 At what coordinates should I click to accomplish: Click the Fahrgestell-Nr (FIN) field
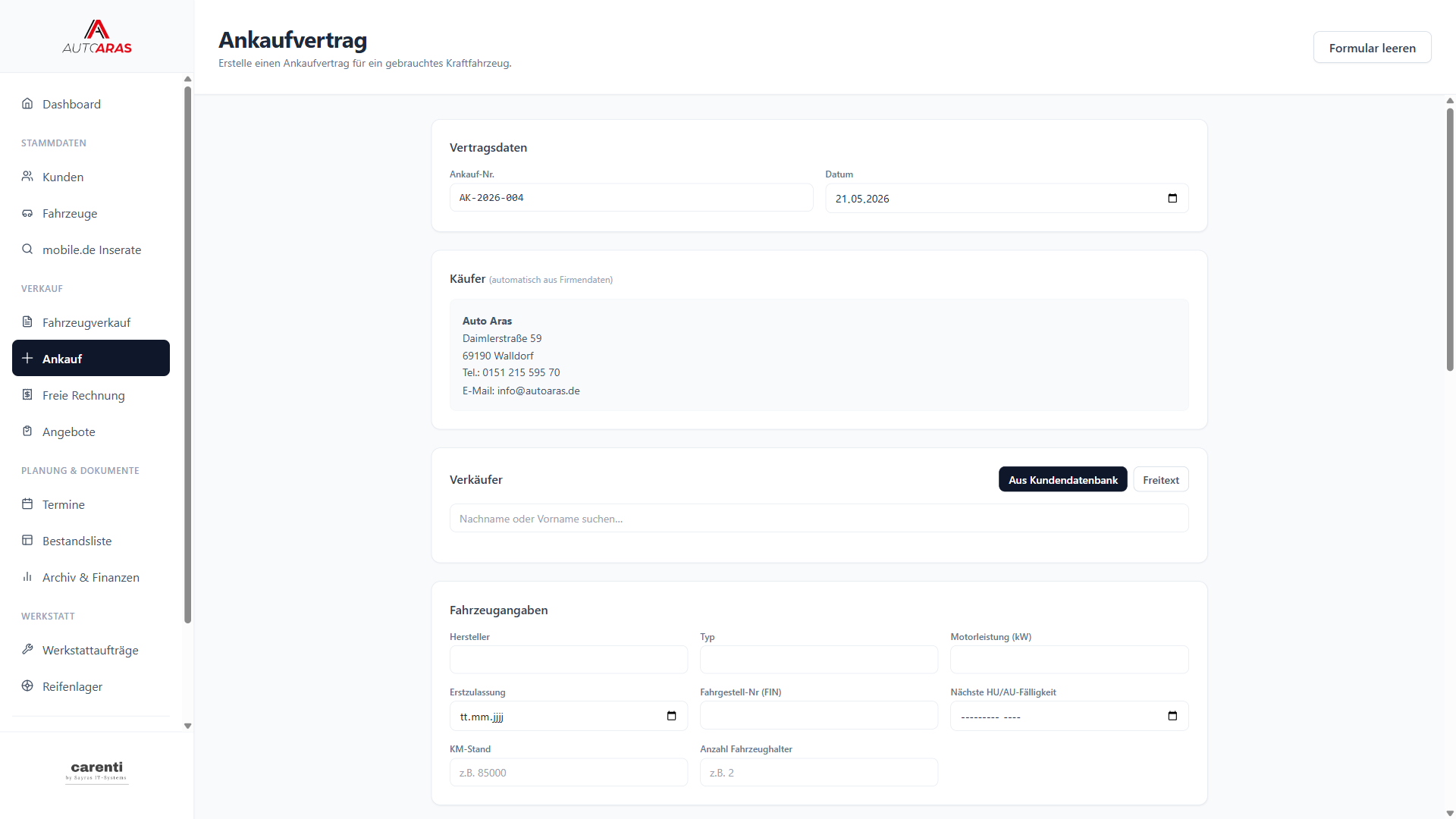[819, 715]
